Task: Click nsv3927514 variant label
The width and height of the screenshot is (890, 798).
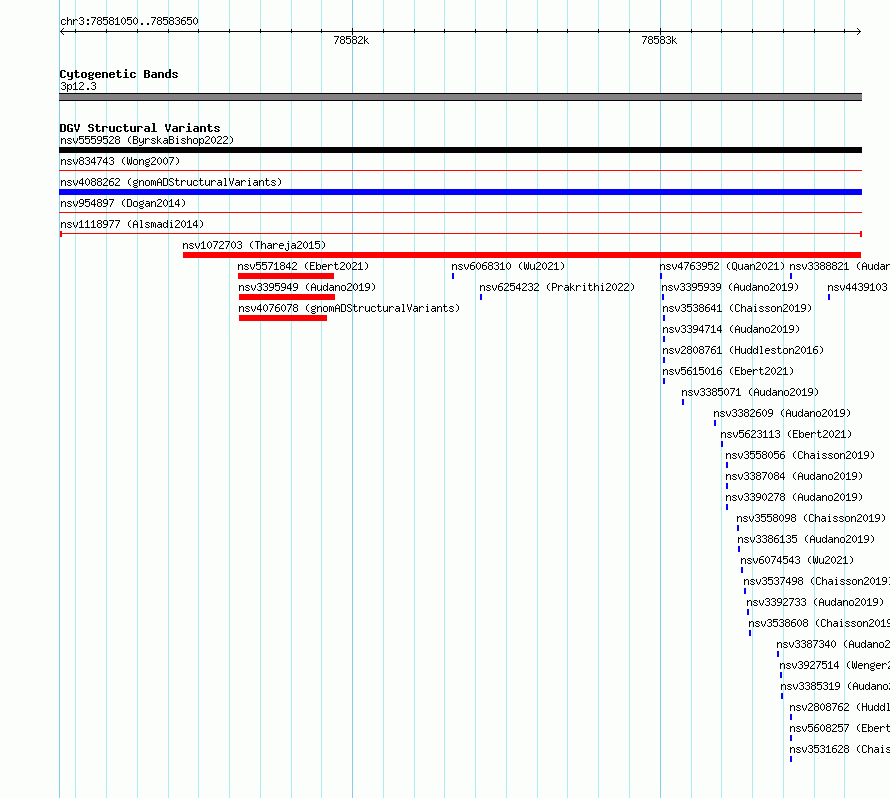Action: tap(834, 665)
